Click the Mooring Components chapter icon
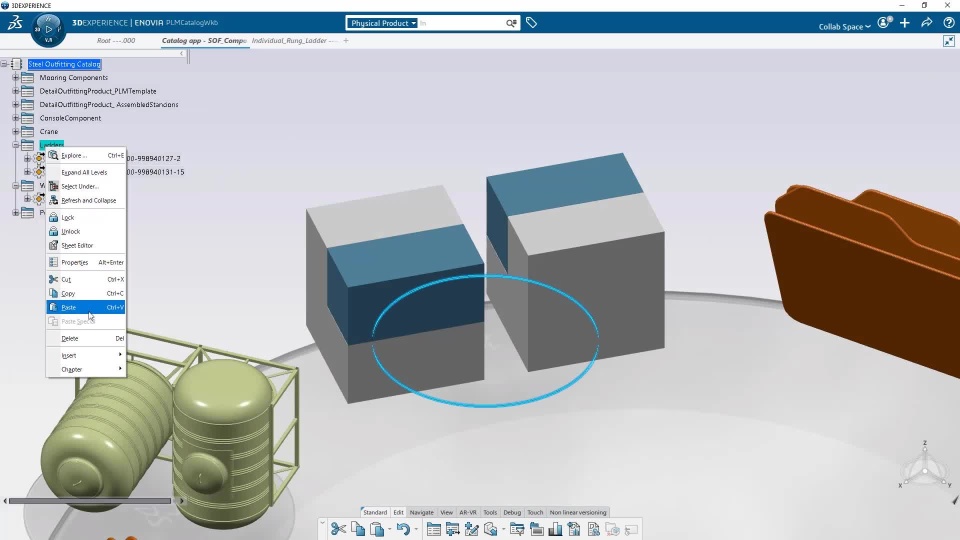 pos(28,78)
